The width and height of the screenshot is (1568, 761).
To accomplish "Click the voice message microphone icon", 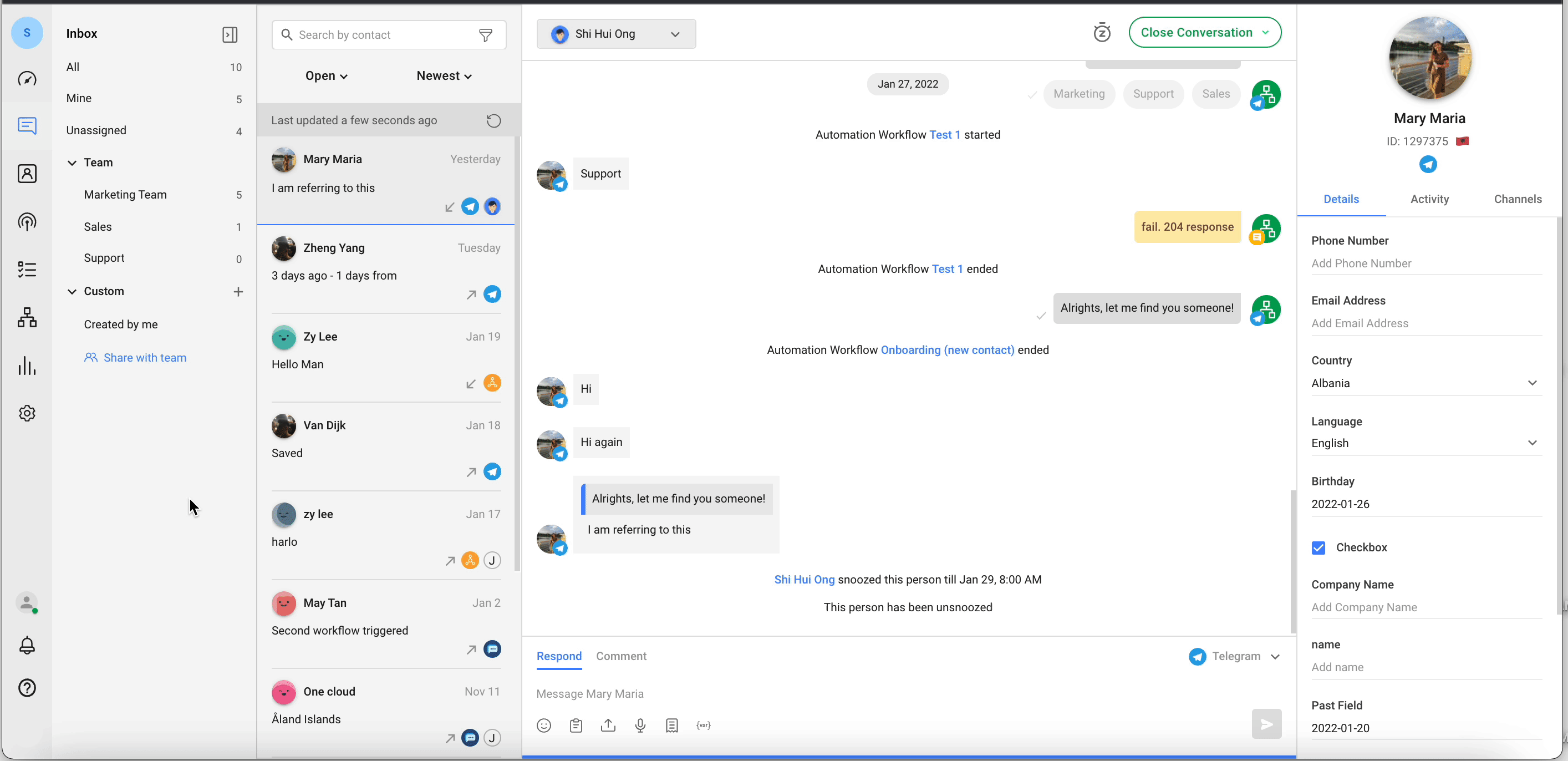I will tap(640, 725).
